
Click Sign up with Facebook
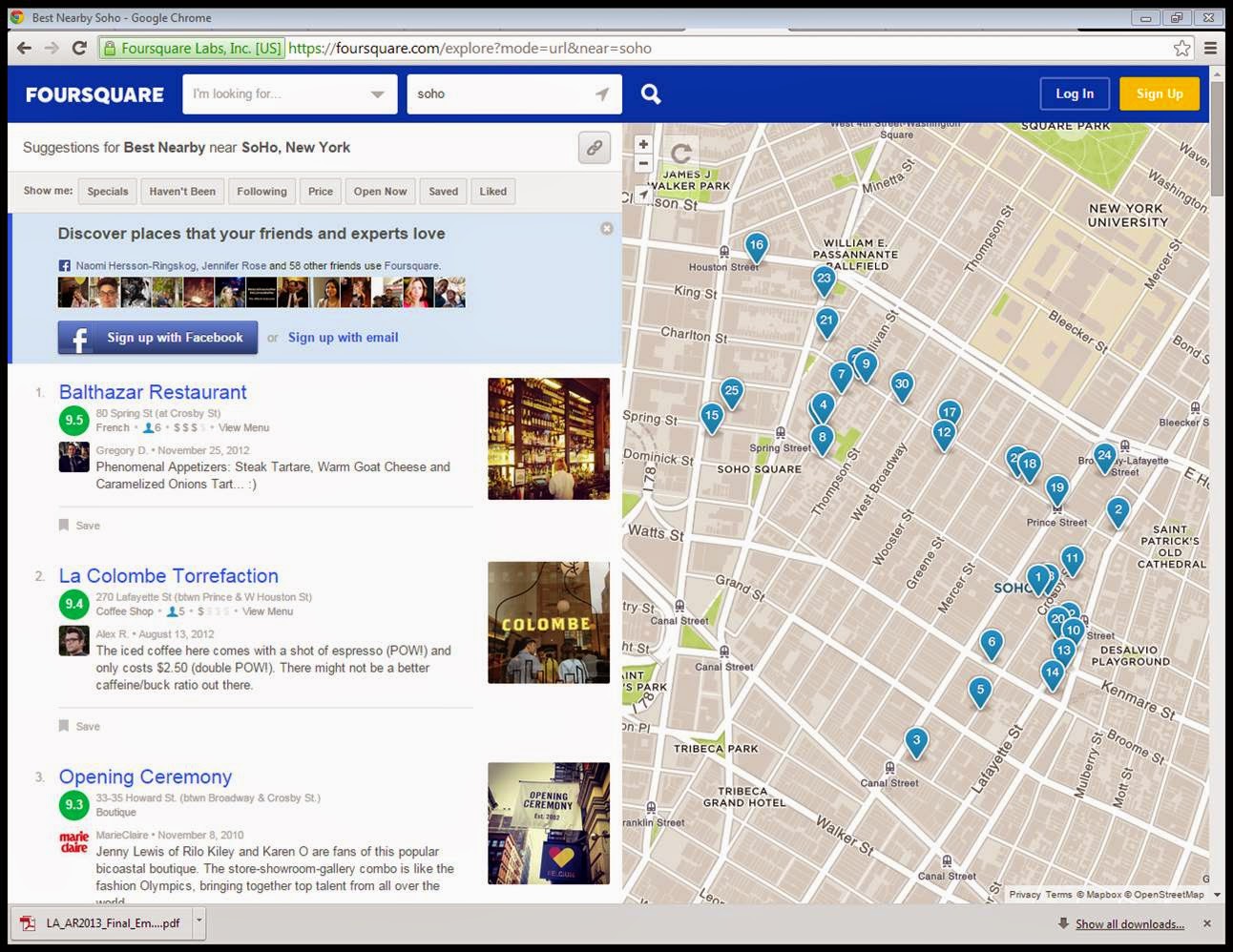coord(157,338)
